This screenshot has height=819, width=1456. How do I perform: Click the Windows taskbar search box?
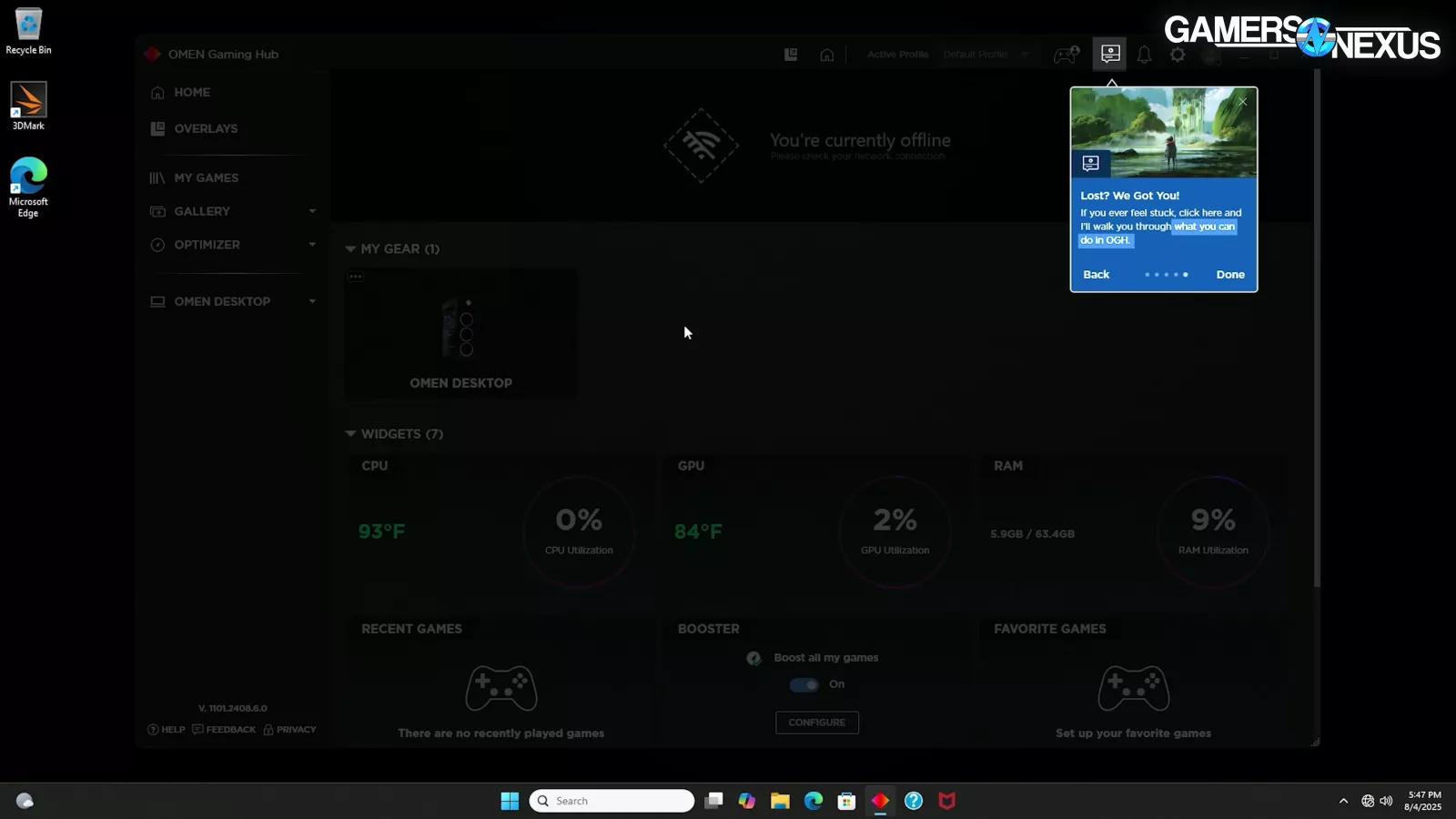point(612,801)
